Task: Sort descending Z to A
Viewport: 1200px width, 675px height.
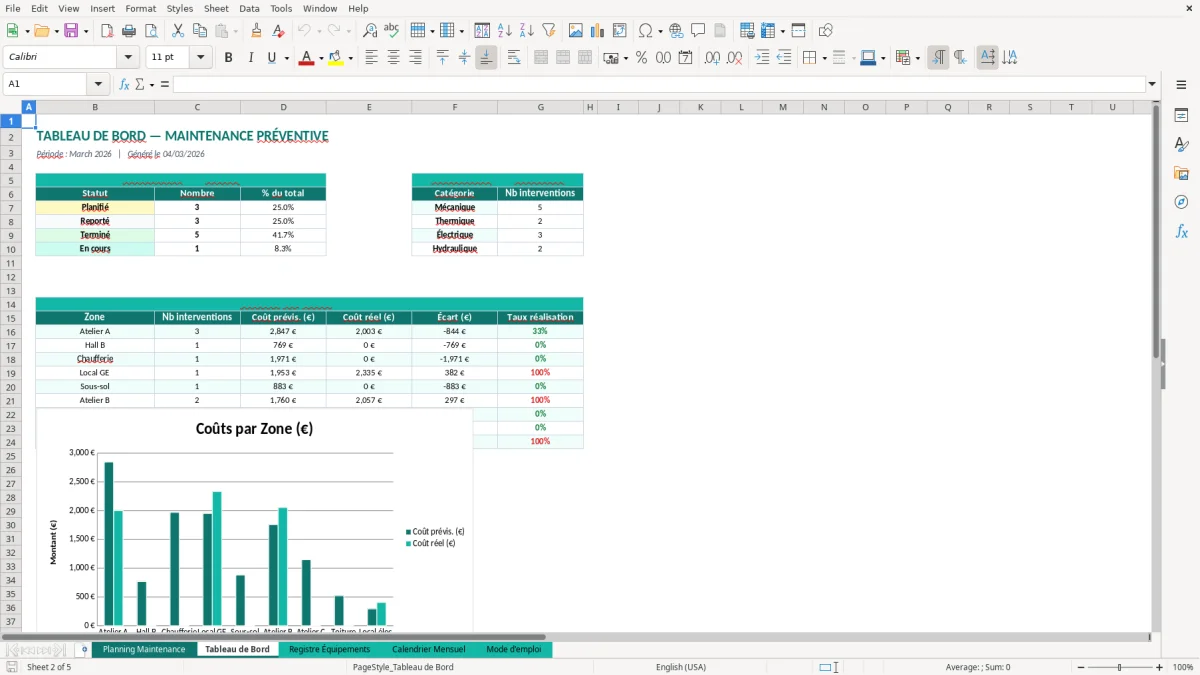Action: pyautogui.click(x=527, y=31)
